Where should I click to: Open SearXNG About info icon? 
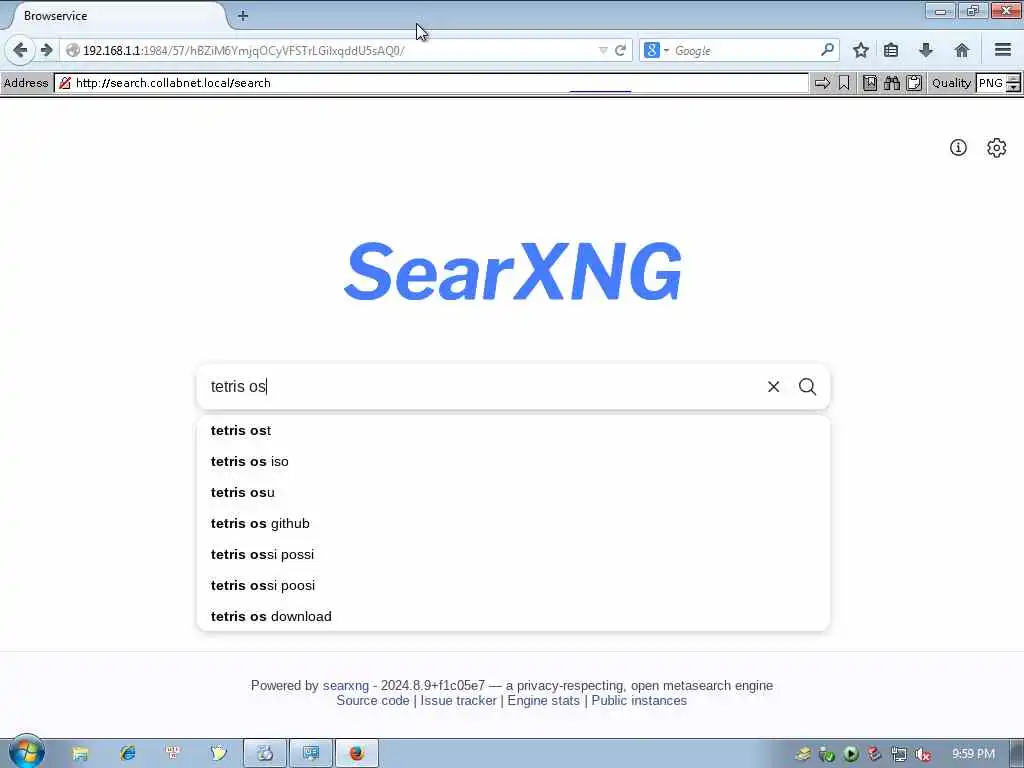(958, 148)
